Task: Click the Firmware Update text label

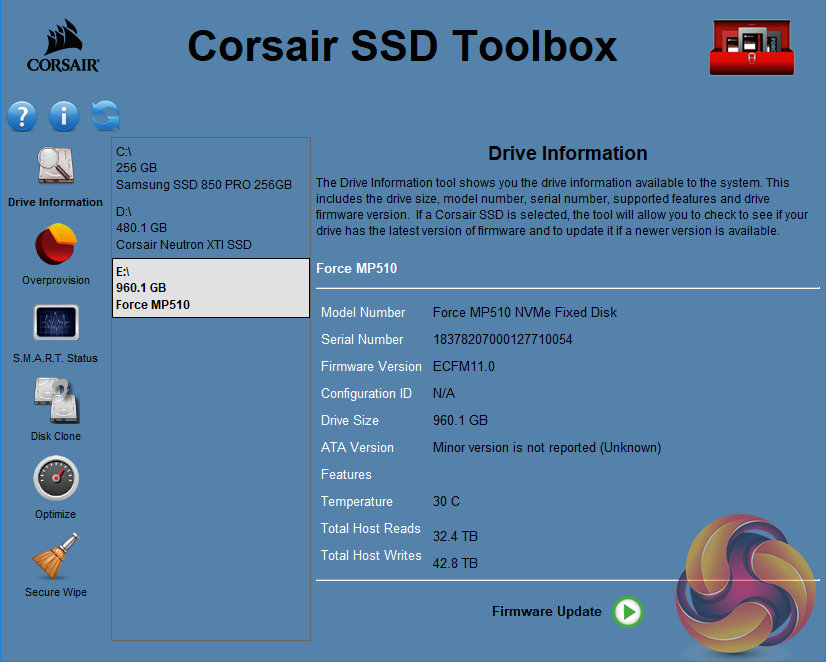Action: point(546,611)
